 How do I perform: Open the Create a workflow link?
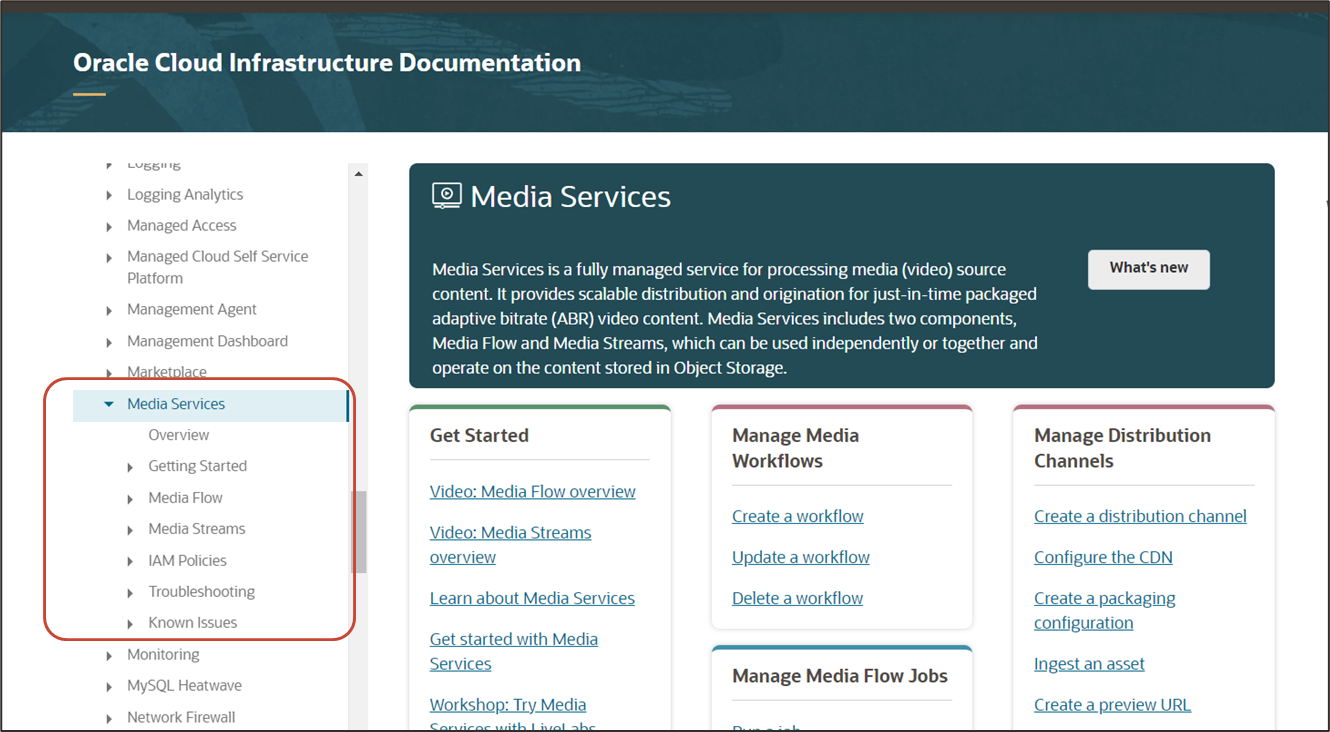(x=797, y=515)
